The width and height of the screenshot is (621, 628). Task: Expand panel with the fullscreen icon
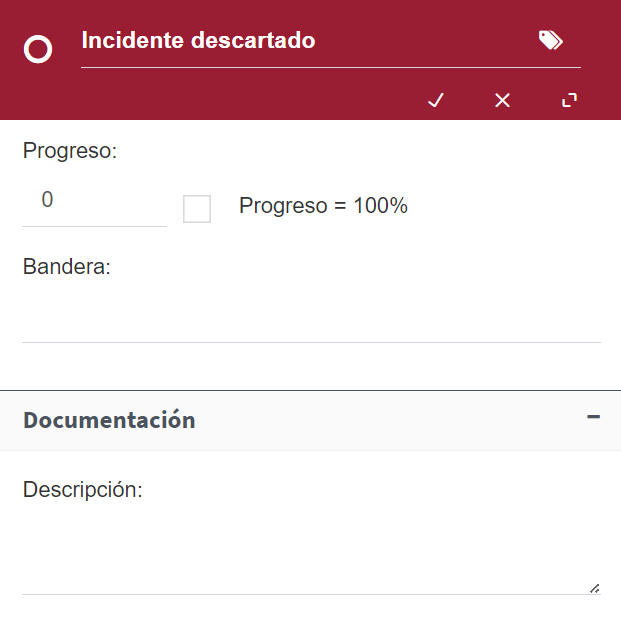click(569, 100)
